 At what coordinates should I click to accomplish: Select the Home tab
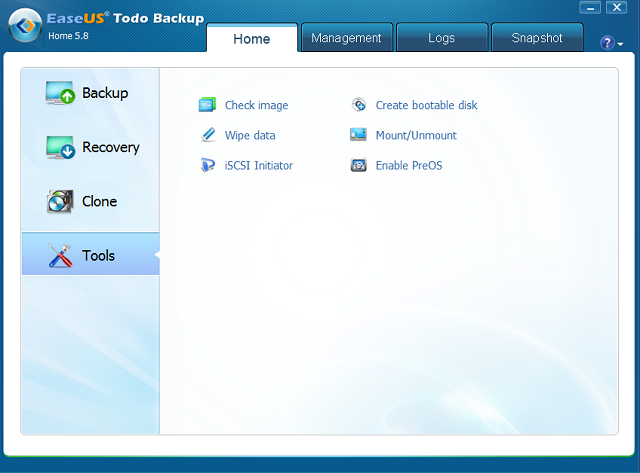pos(251,38)
